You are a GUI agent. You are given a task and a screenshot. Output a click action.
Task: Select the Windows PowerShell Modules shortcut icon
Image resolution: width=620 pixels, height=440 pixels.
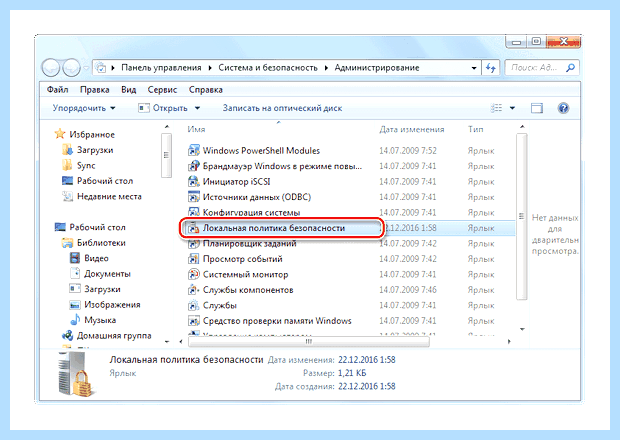[193, 151]
